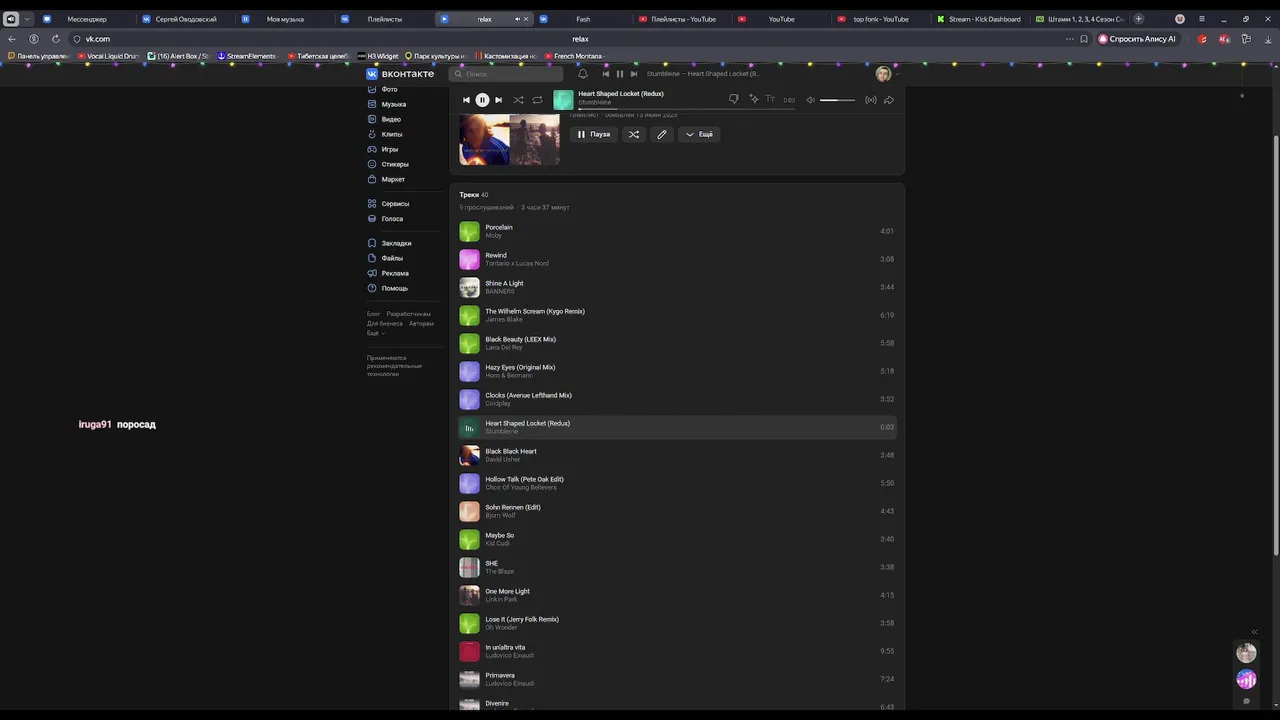
Task: Adjust the volume slider
Action: pyautogui.click(x=837, y=100)
